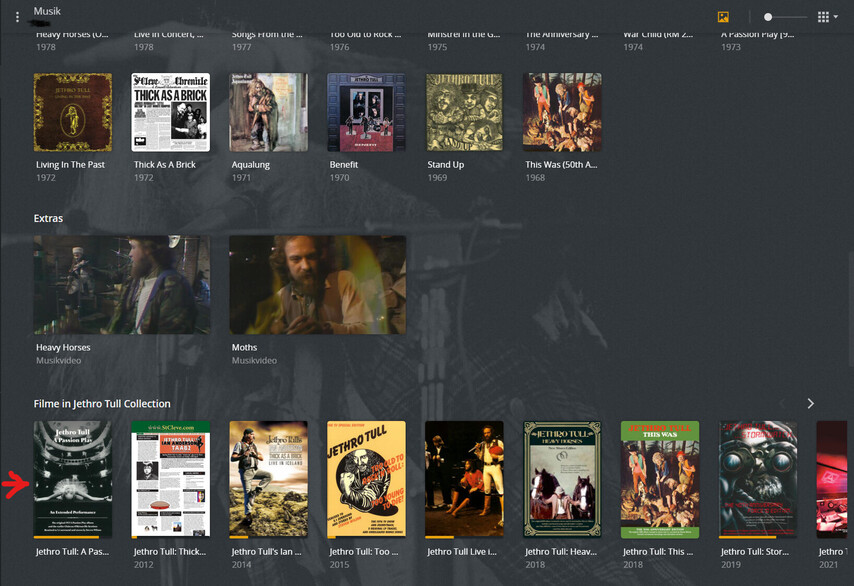Click the Benefit album title
Image resolution: width=854 pixels, height=586 pixels.
tap(344, 164)
